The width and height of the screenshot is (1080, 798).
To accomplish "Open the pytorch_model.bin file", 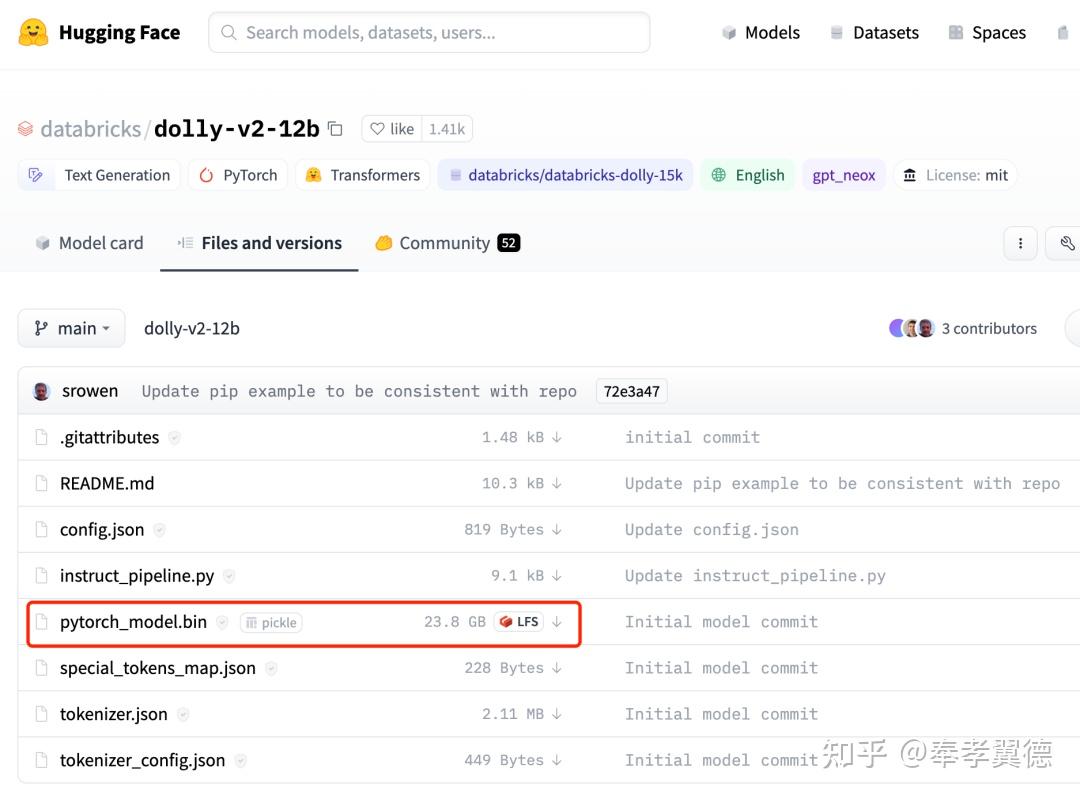I will (133, 622).
